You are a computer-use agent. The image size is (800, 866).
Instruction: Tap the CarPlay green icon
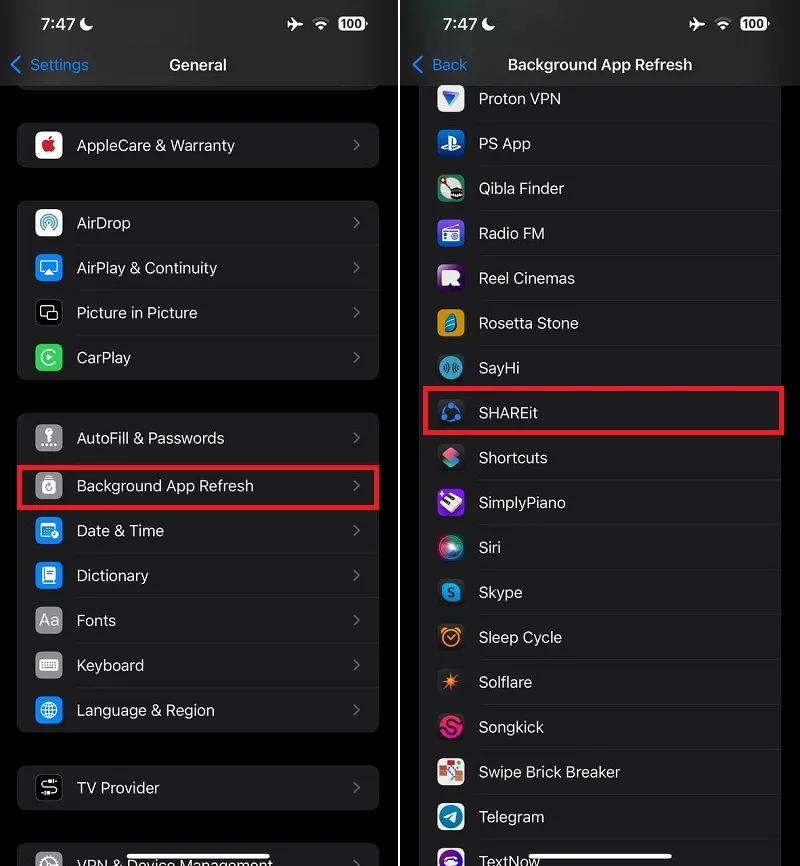coord(49,357)
